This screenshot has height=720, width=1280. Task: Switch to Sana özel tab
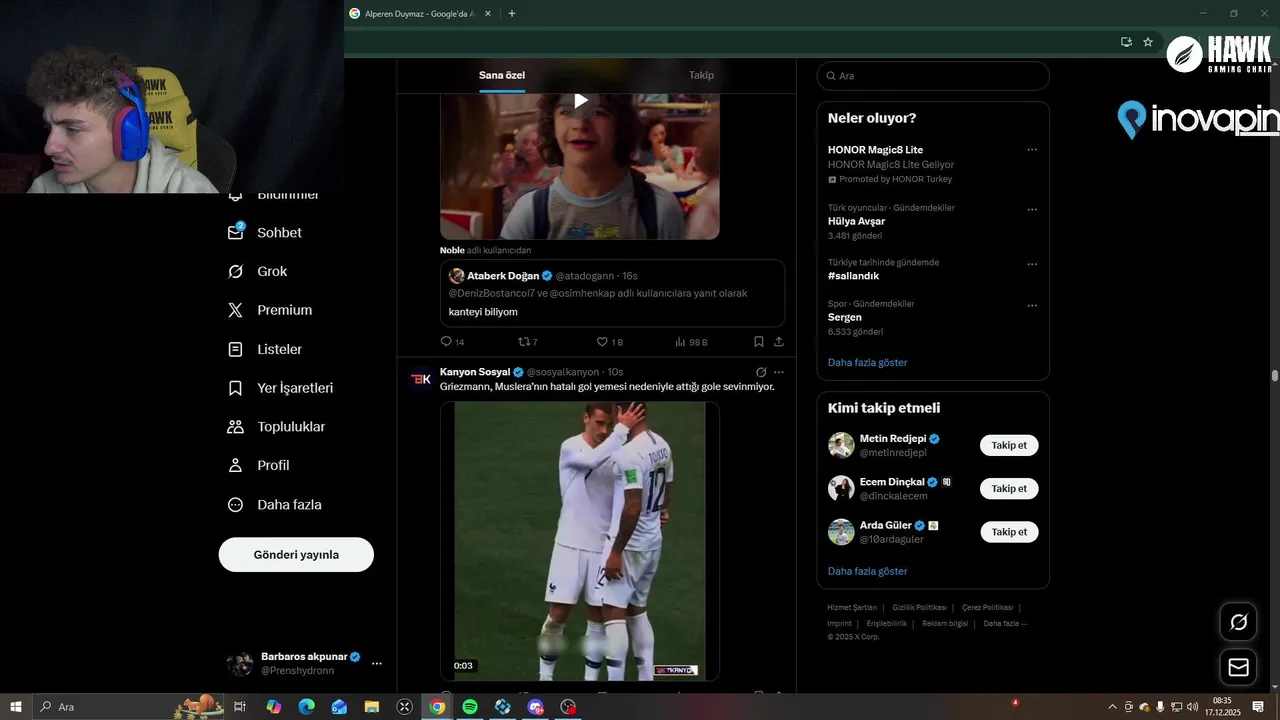[502, 75]
